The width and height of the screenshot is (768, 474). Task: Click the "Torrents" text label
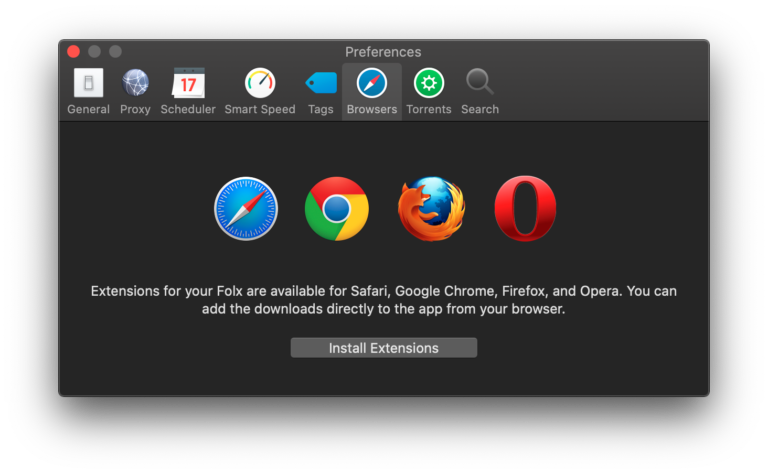429,110
